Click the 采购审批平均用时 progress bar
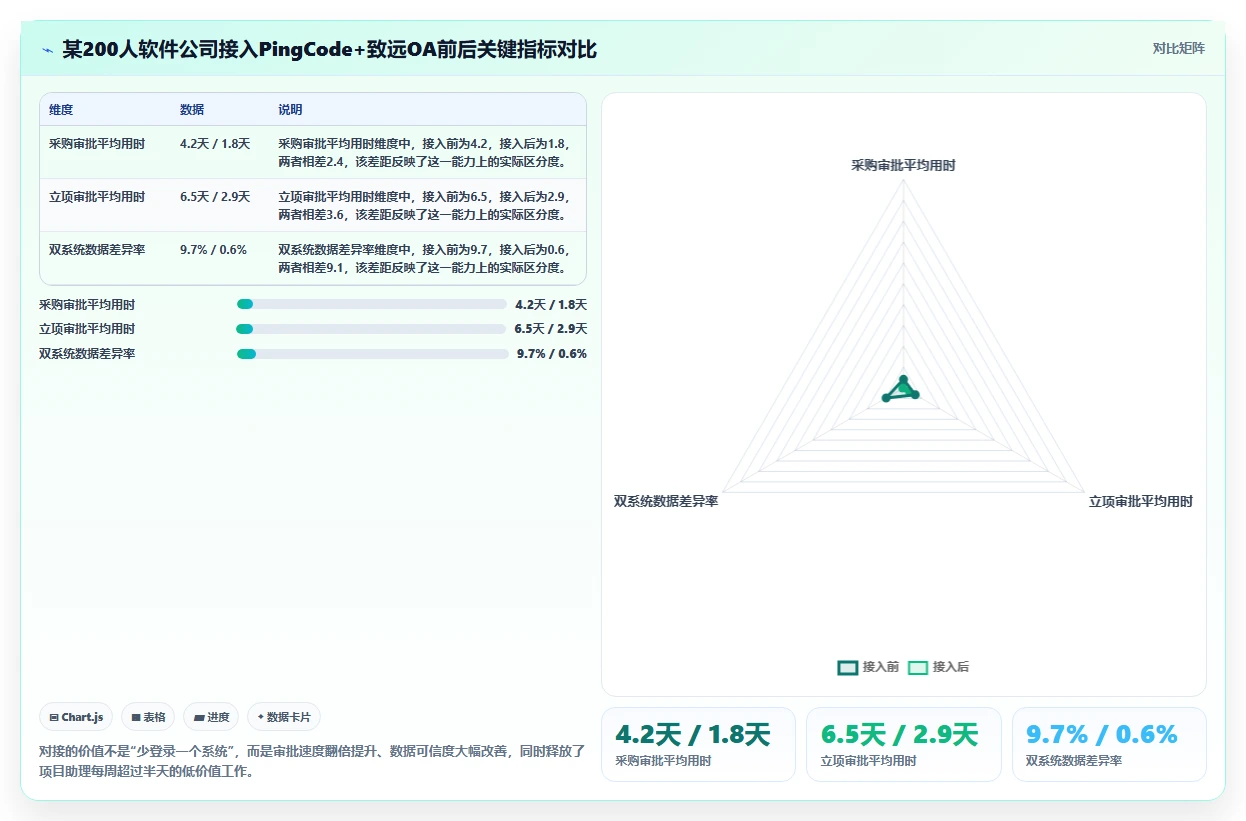This screenshot has height=821, width=1246. point(372,304)
